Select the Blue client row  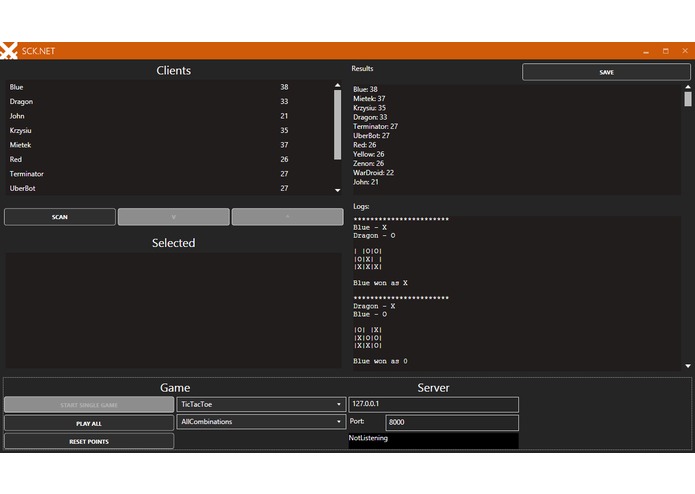[168, 87]
